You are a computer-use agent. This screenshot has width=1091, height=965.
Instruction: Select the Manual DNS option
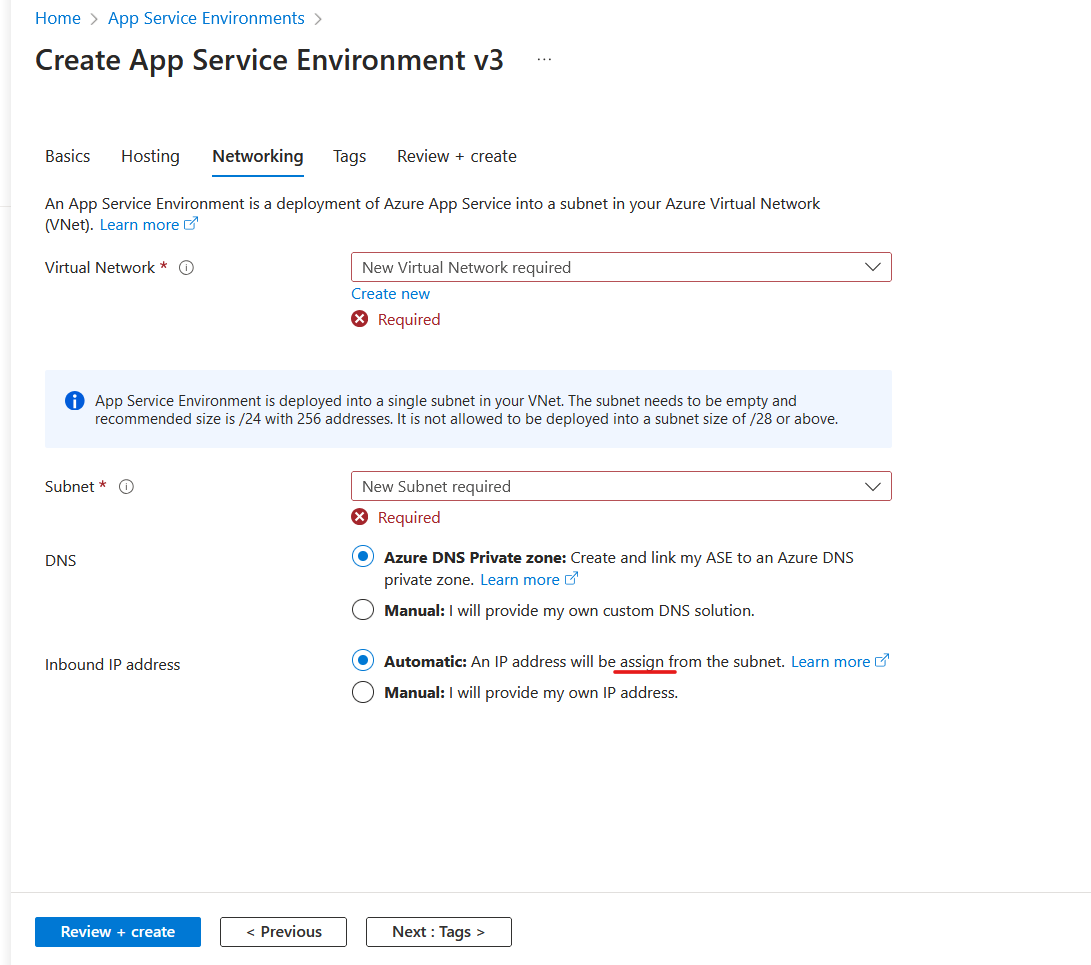pos(362,609)
